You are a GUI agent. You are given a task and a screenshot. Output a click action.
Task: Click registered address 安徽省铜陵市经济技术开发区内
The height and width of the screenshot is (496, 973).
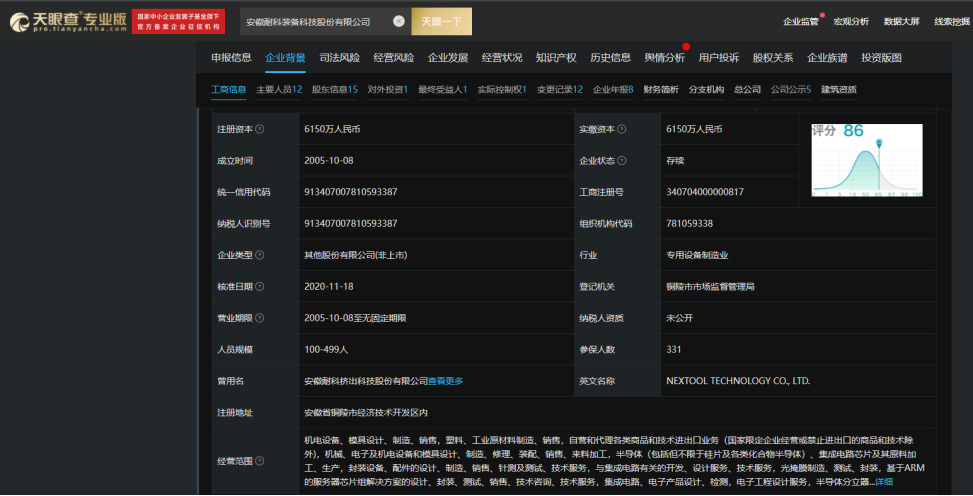pyautogui.click(x=366, y=413)
